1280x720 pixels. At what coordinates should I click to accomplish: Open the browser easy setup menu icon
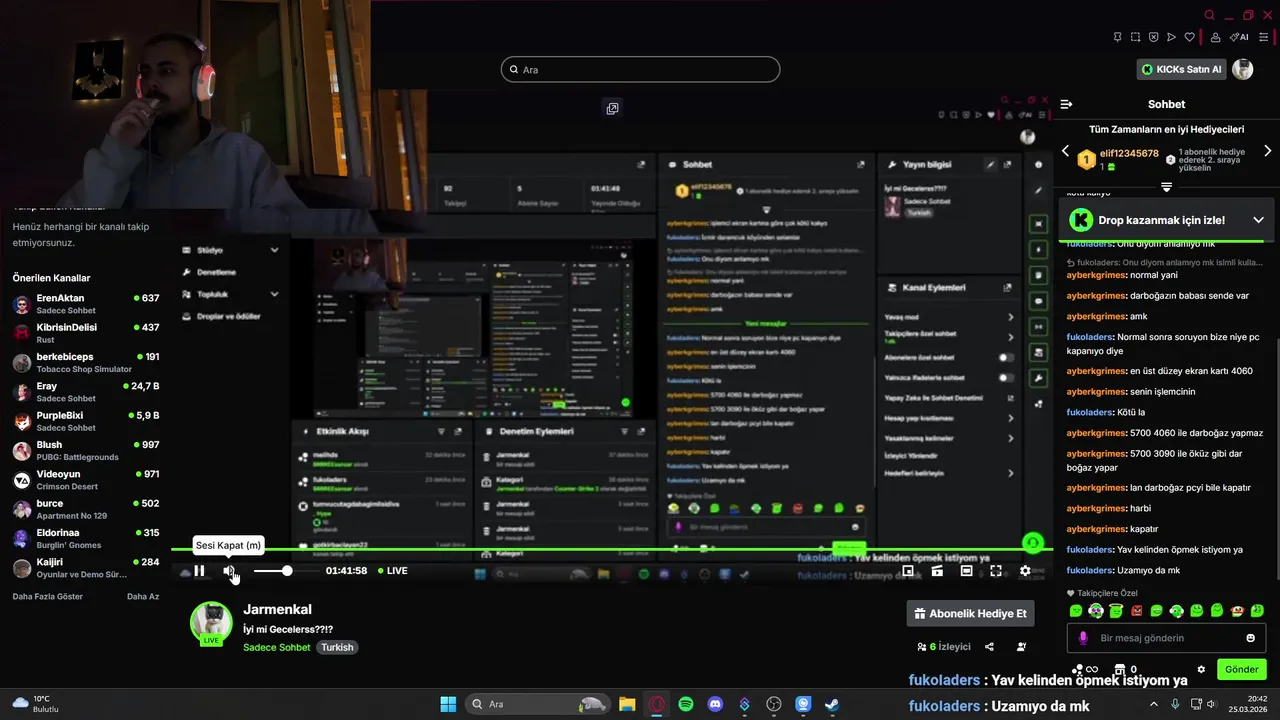1264,37
